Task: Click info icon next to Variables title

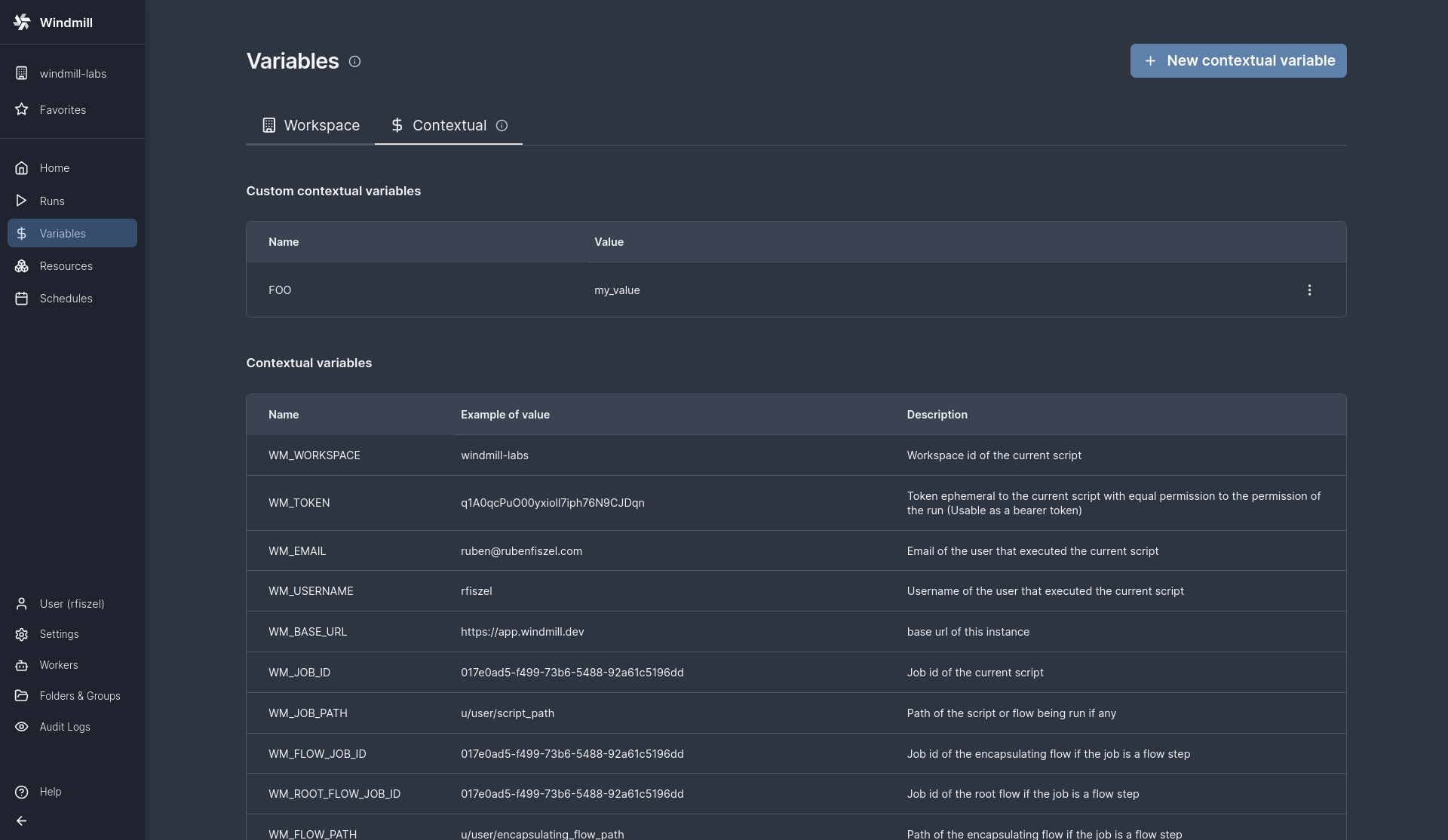Action: [355, 62]
